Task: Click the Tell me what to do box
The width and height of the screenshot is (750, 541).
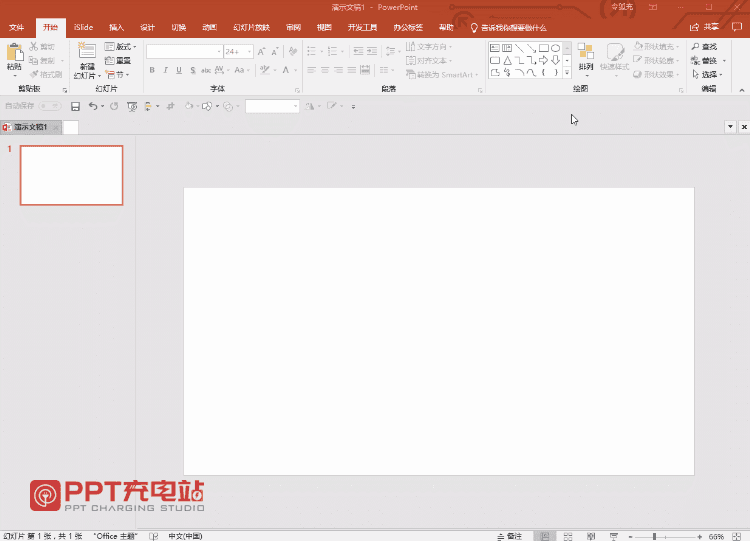Action: click(509, 28)
